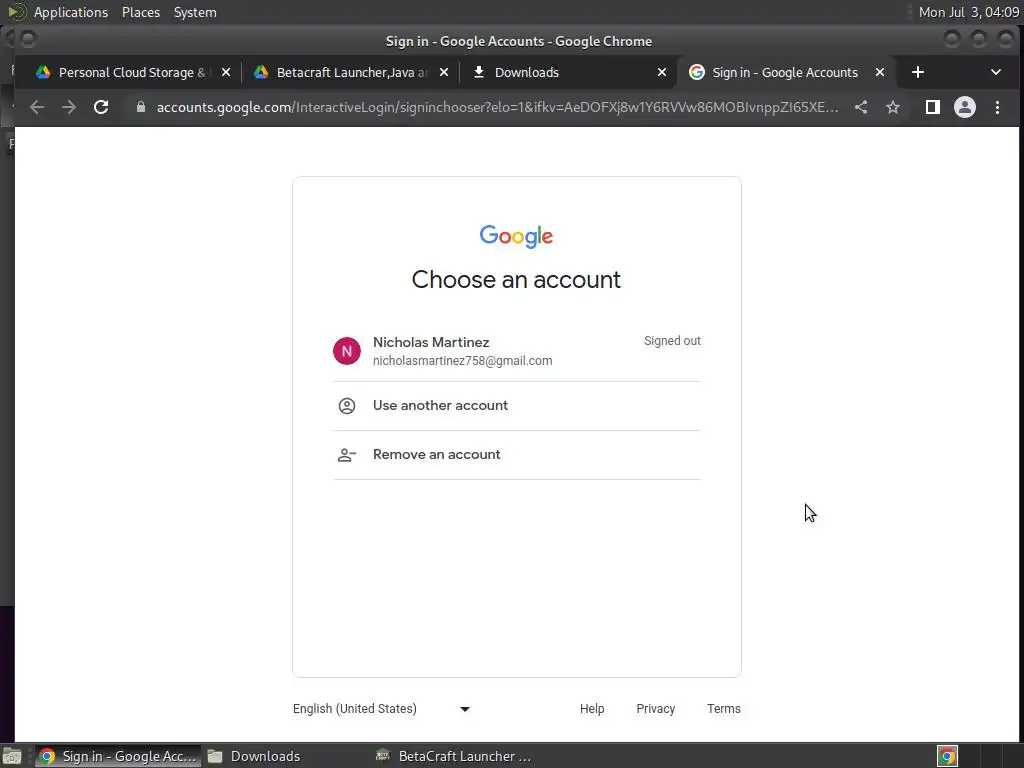The width and height of the screenshot is (1024, 768).
Task: Open Chrome three-dot menu
Action: pyautogui.click(x=997, y=107)
